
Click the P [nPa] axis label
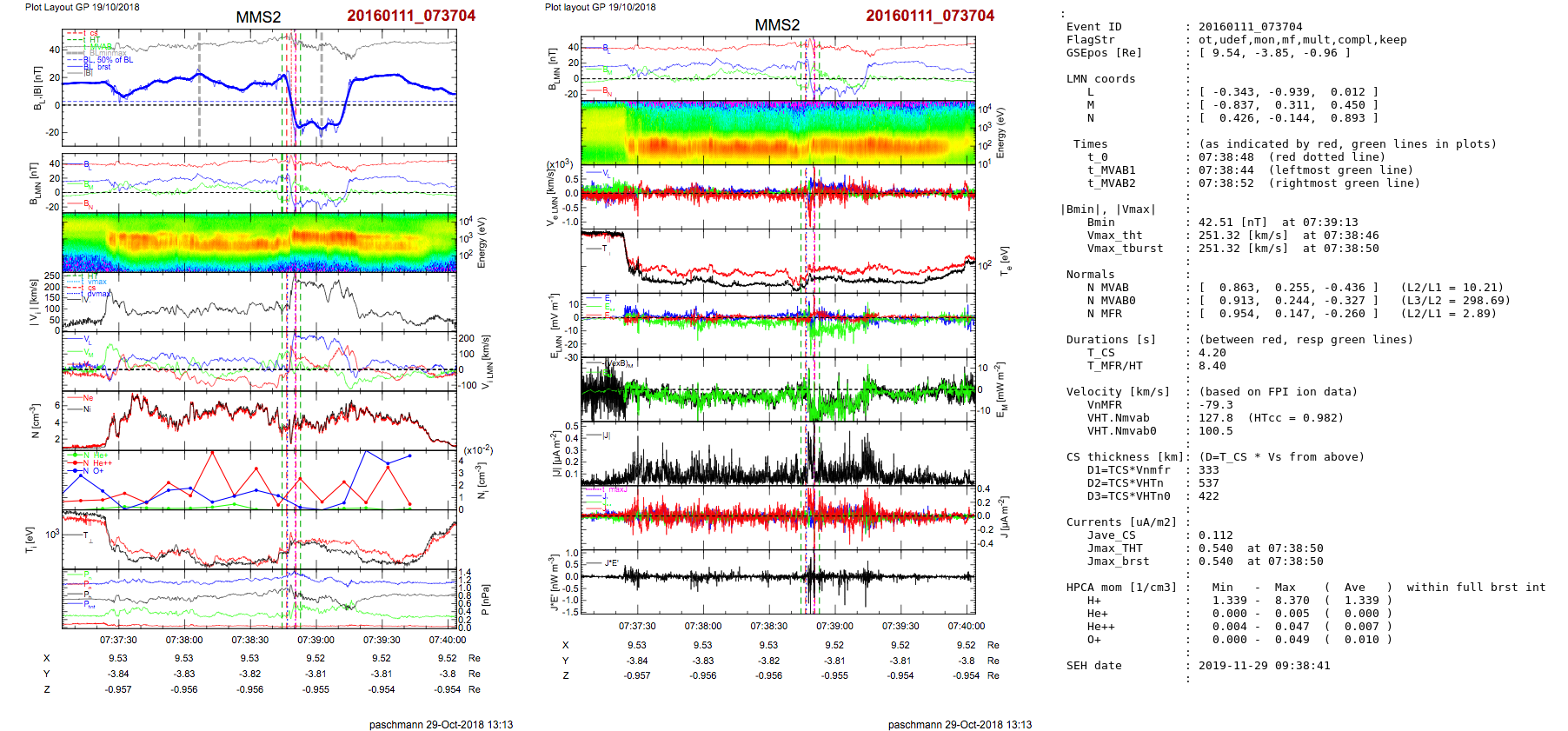(485, 600)
